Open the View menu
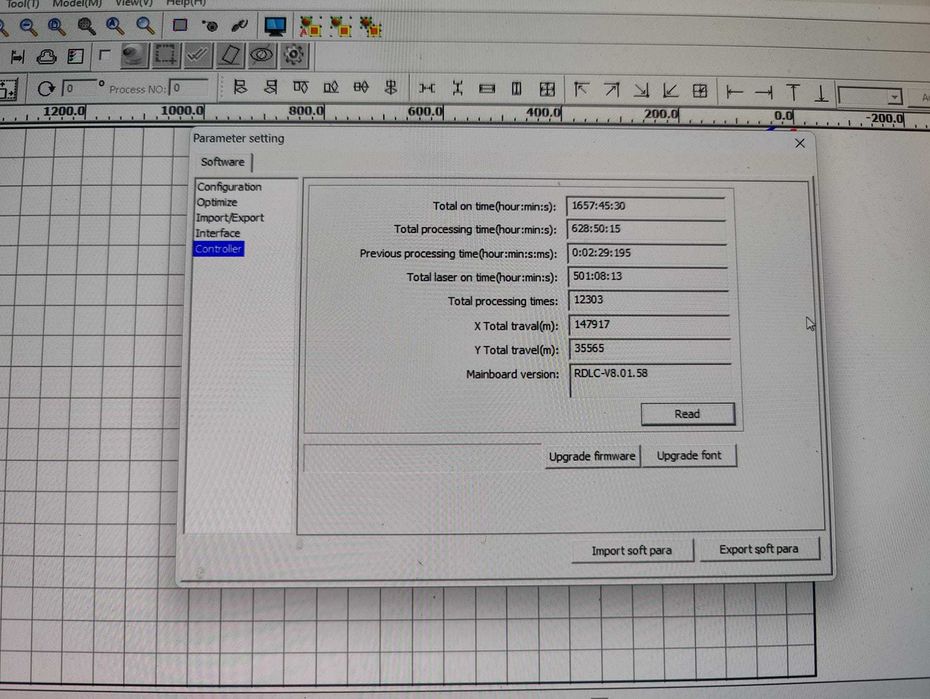The width and height of the screenshot is (930, 699). (133, 3)
